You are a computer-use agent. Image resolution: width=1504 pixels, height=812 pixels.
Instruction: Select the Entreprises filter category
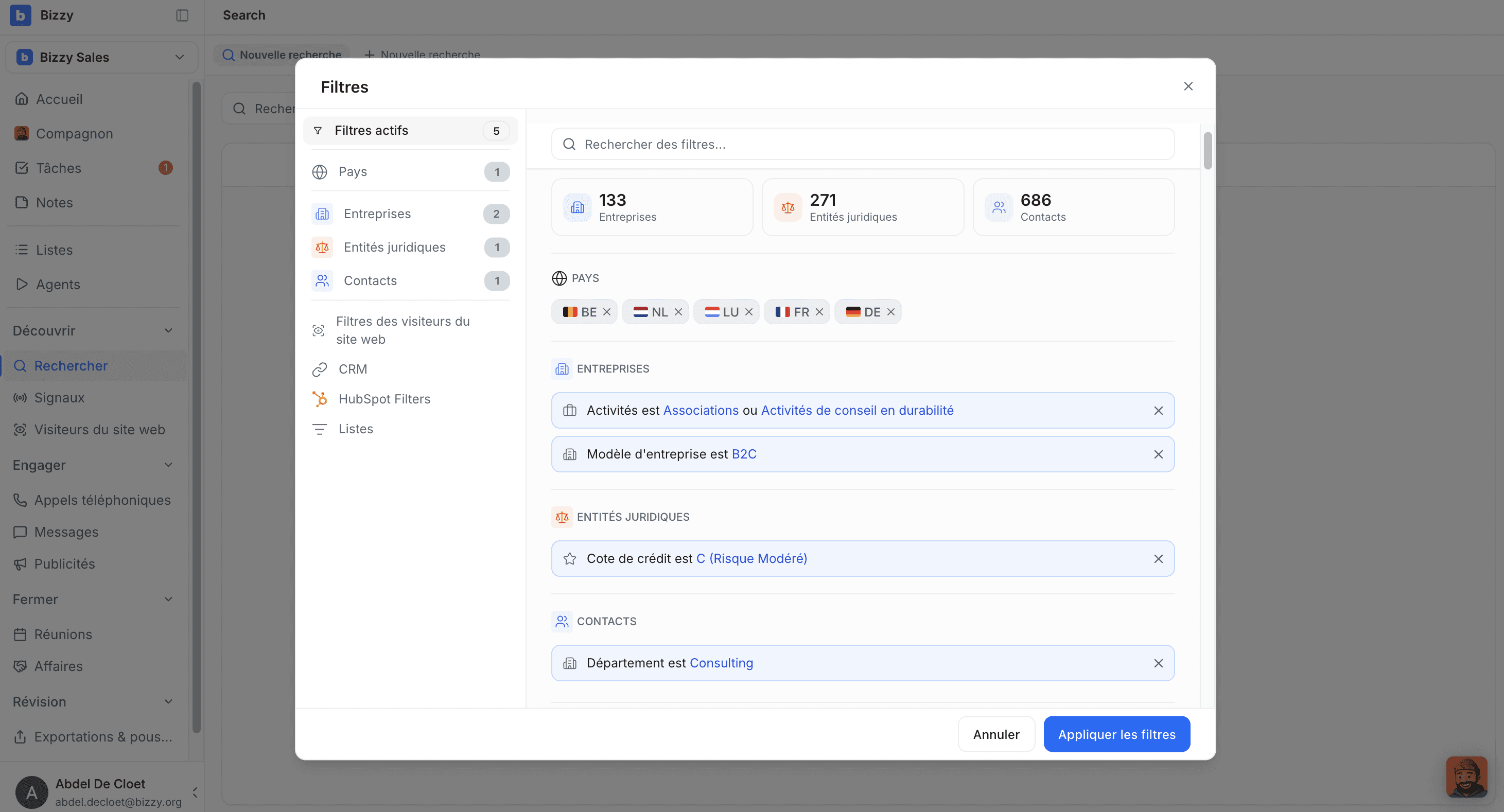click(410, 214)
